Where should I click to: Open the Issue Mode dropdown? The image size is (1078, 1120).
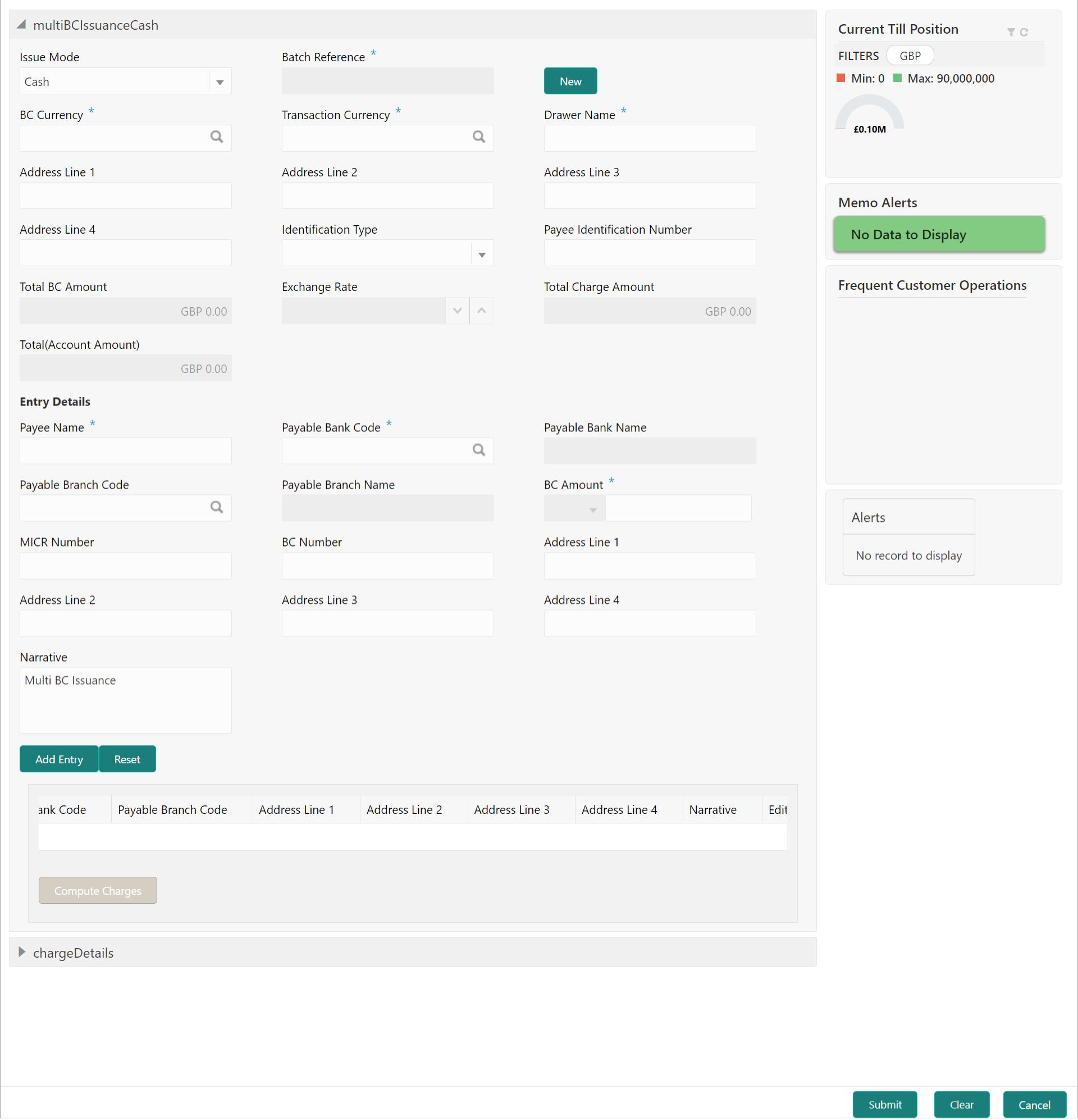coord(220,82)
